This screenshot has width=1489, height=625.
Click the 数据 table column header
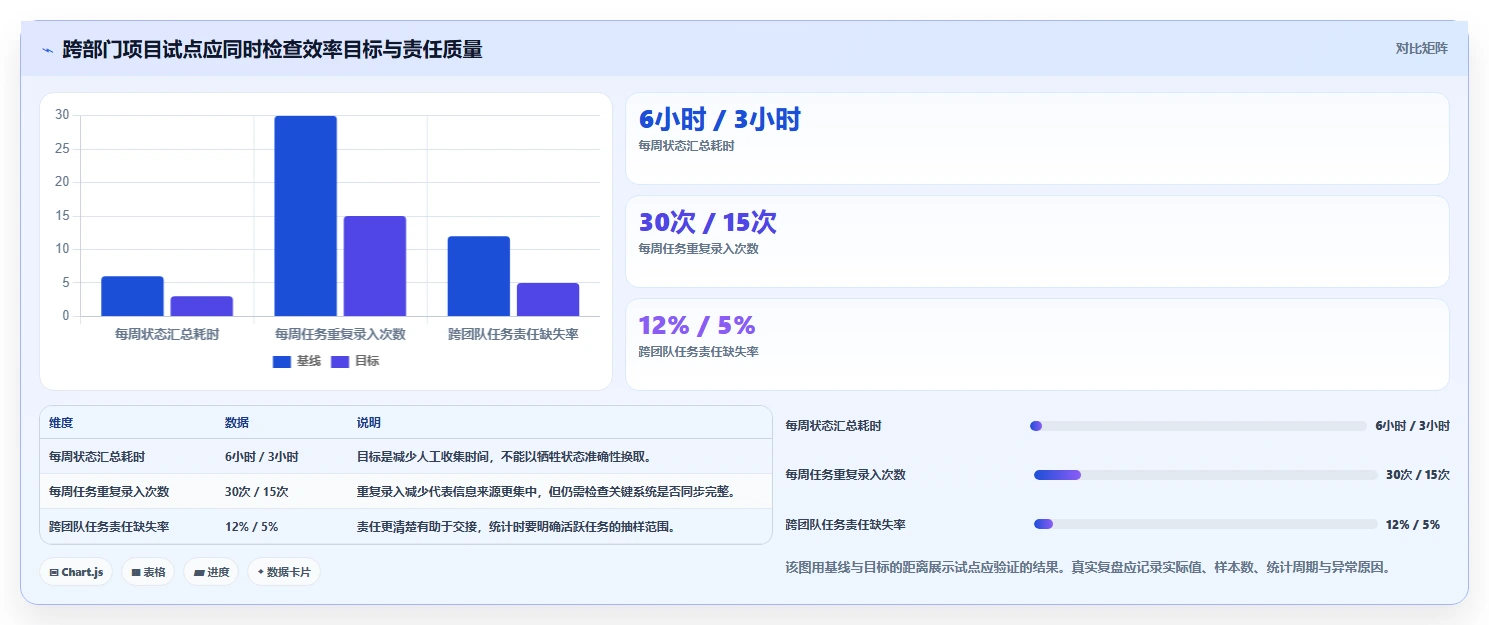tap(237, 423)
